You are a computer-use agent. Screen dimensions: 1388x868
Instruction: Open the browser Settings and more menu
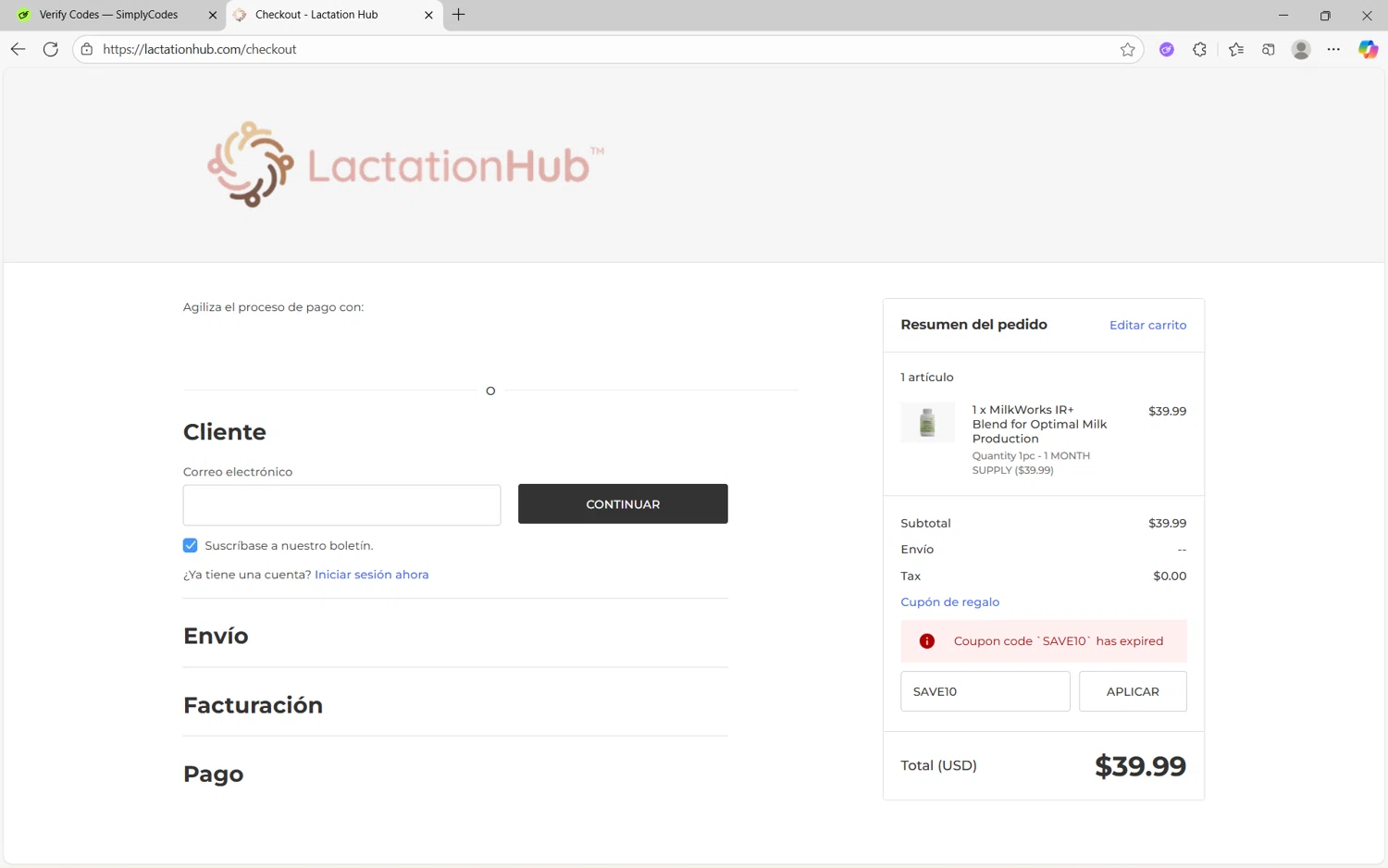[x=1333, y=50]
